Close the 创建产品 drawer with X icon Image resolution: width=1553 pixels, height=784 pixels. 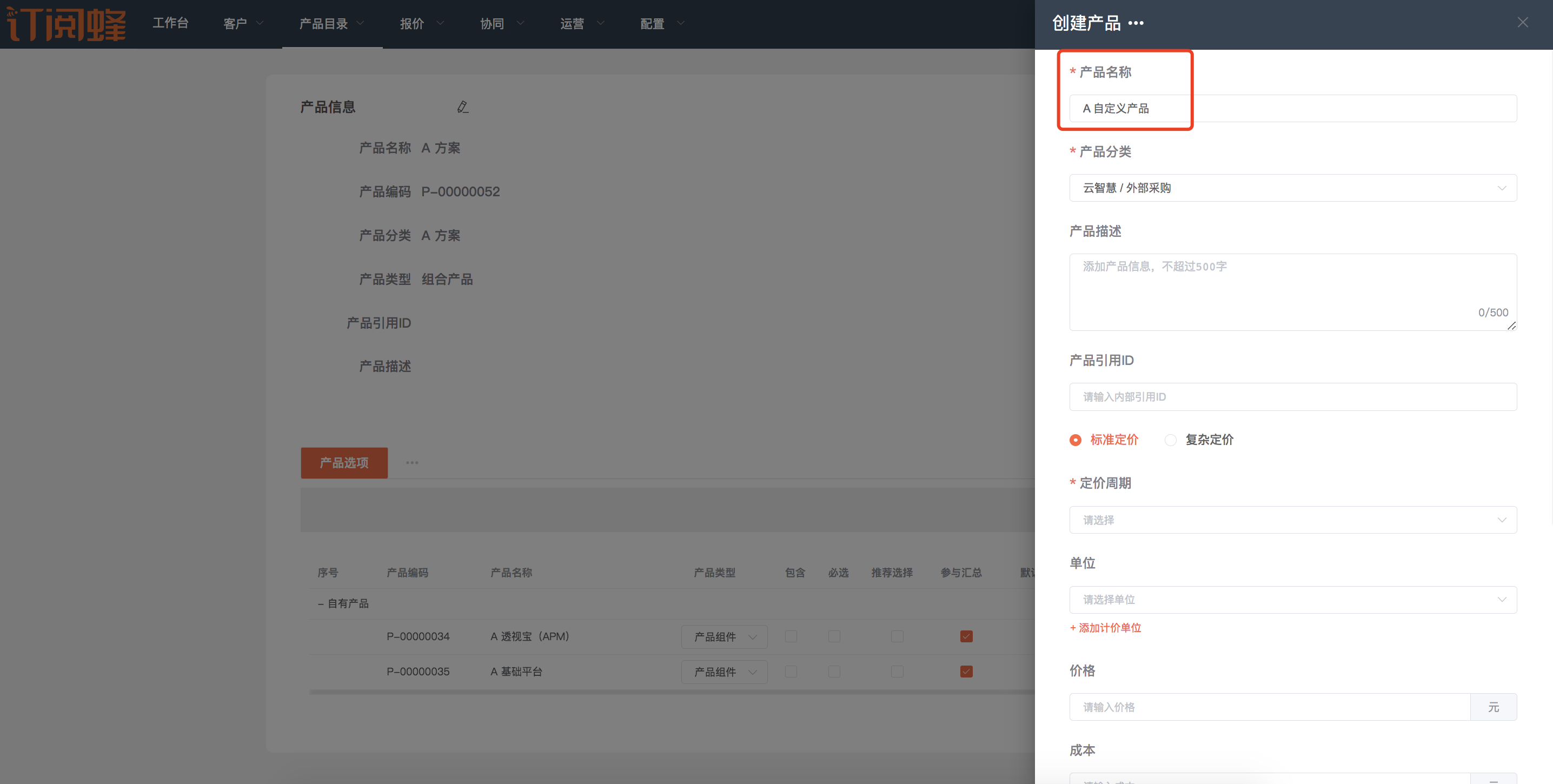pos(1523,23)
